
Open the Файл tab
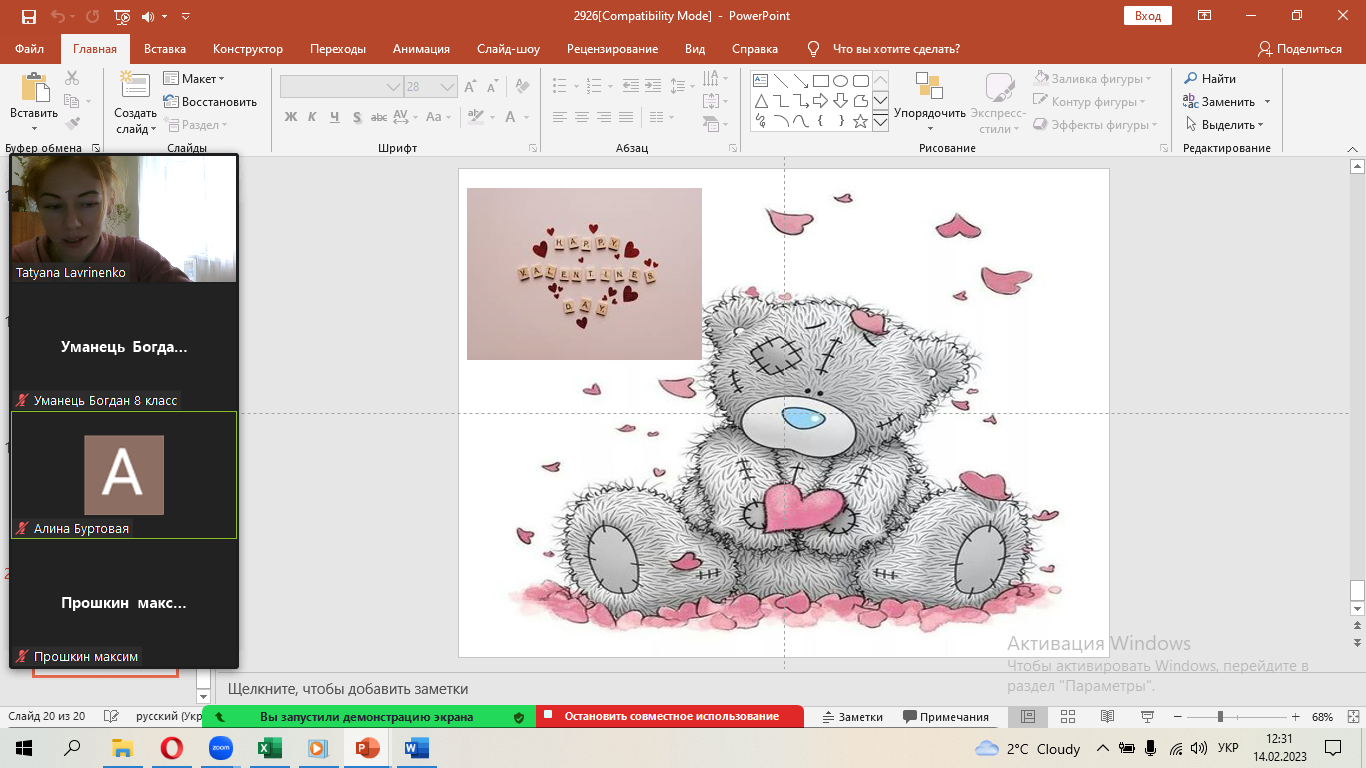[29, 49]
